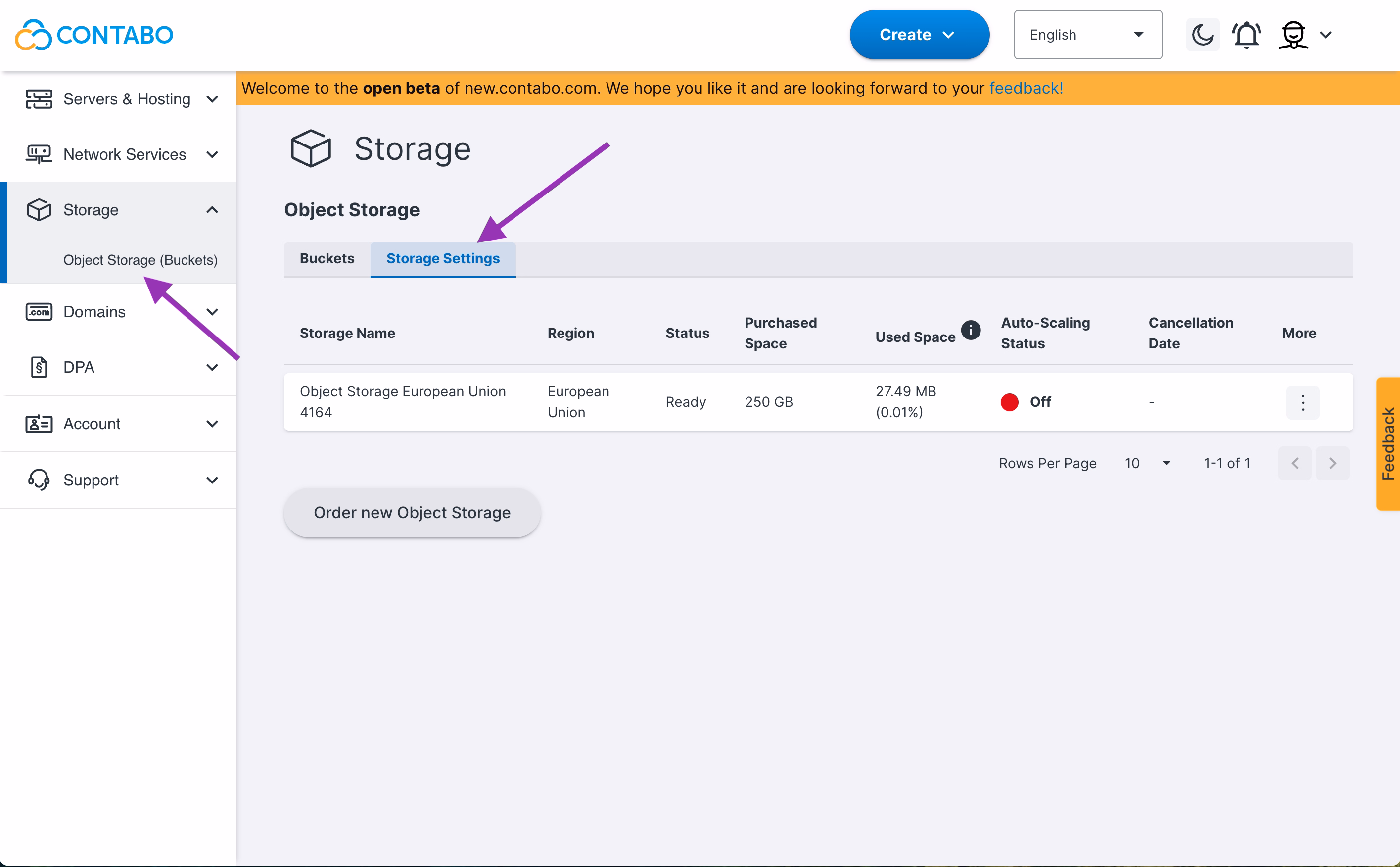Open the three-dot More menu for storage row
Screen dimensions: 1400x867
pos(1302,402)
